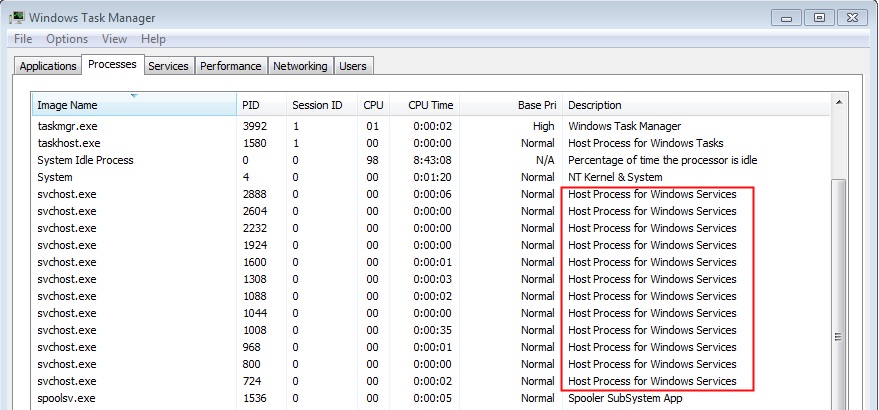Click CPU Time value 0:01:20
The height and width of the screenshot is (410, 879).
pyautogui.click(x=432, y=177)
